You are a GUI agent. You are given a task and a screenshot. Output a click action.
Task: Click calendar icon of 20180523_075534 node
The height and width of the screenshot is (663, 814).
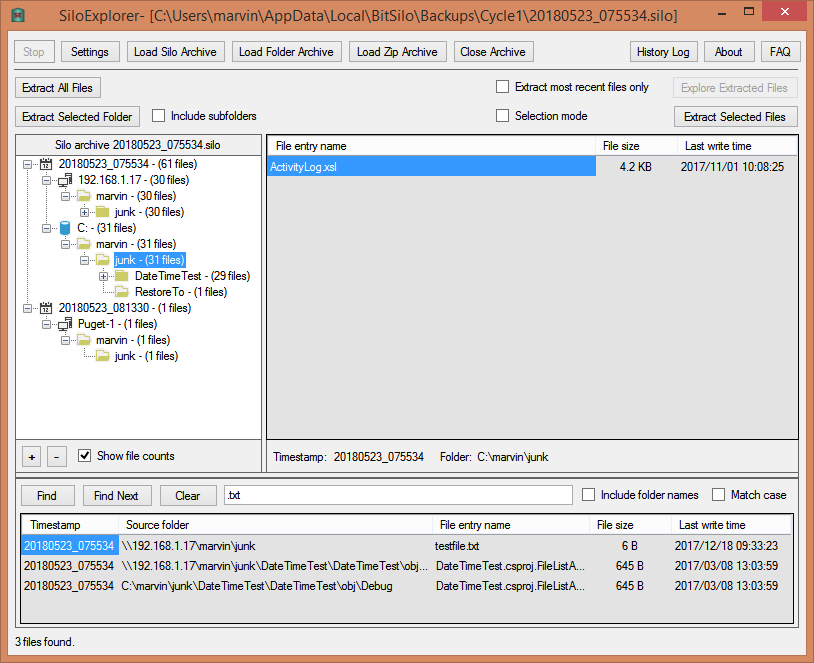tap(46, 164)
